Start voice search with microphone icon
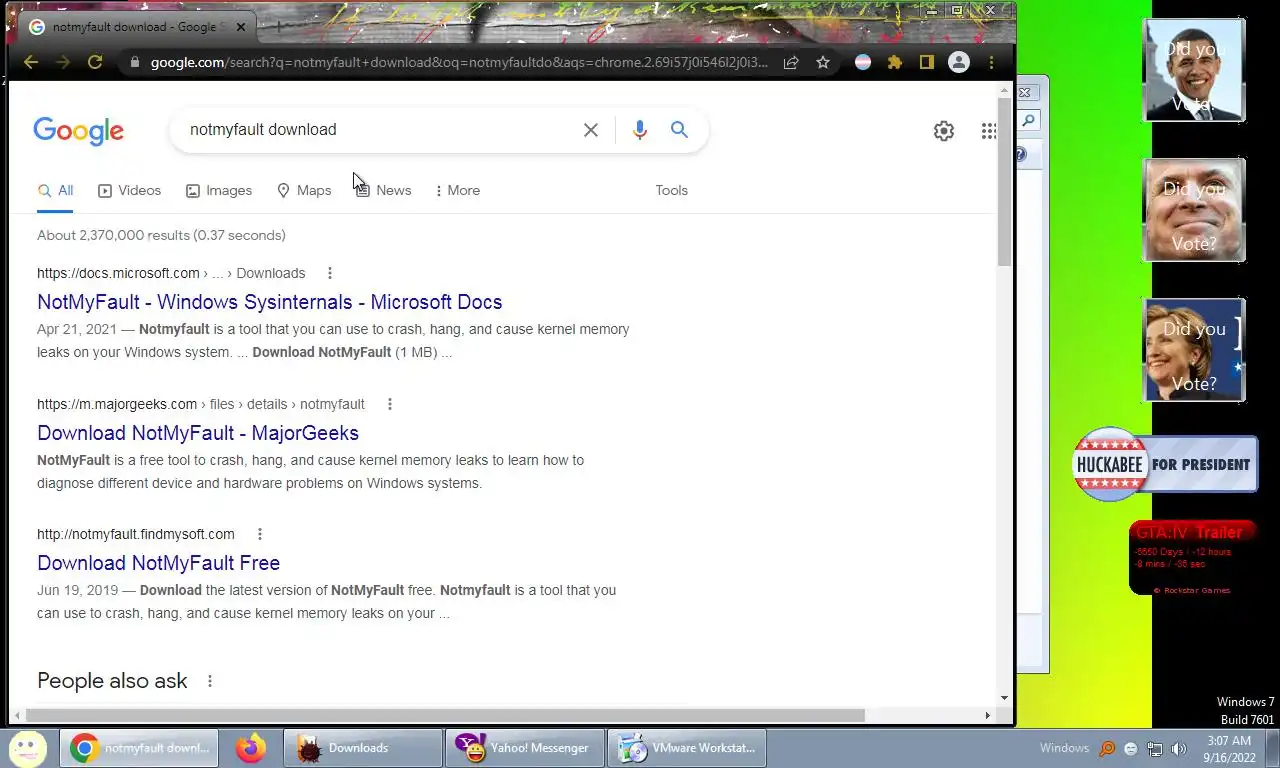 (x=640, y=130)
